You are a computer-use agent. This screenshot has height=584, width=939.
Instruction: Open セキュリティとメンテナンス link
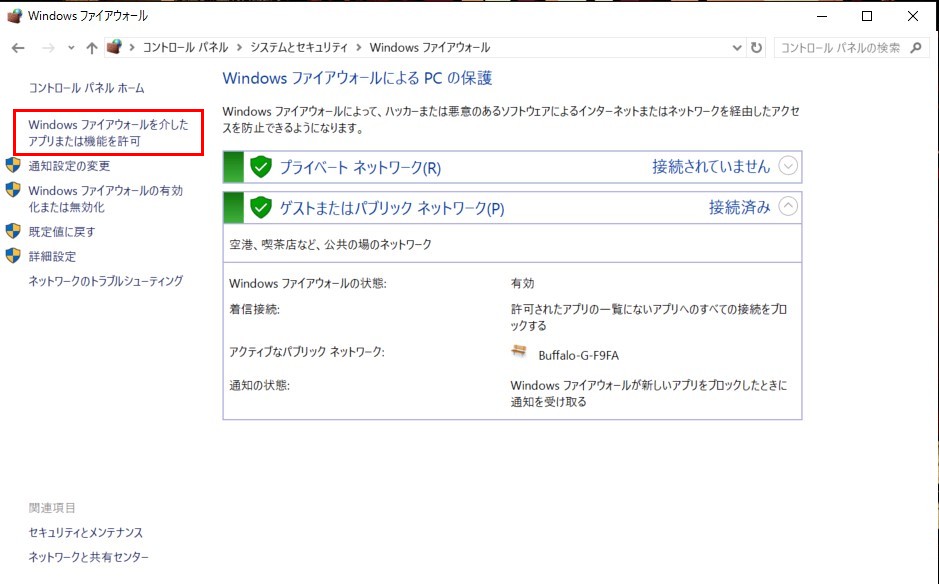coord(86,532)
